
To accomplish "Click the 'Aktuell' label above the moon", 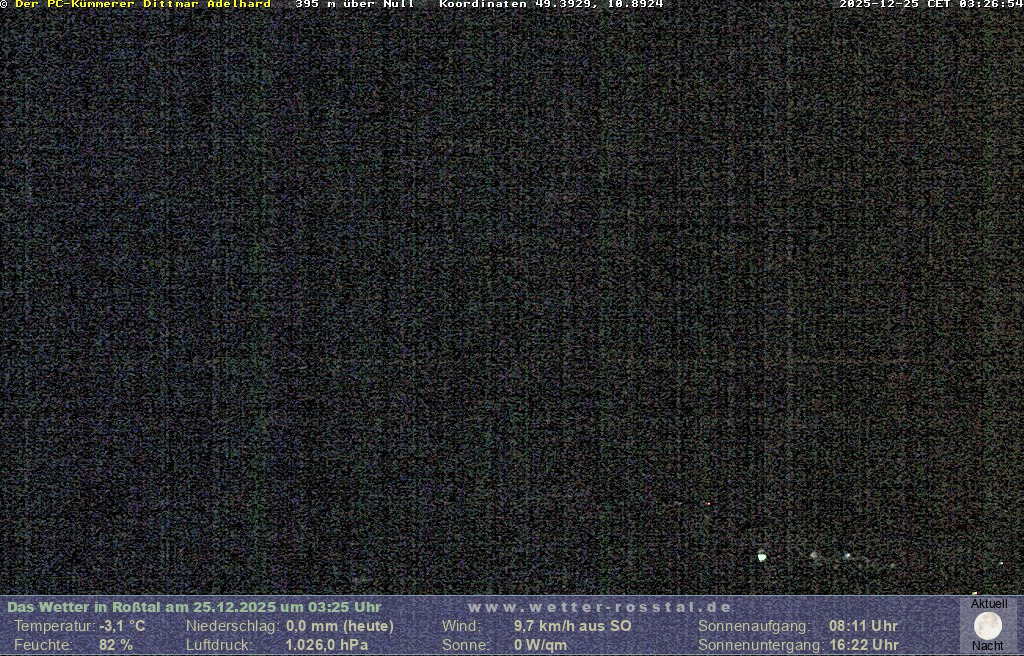I will coord(989,604).
